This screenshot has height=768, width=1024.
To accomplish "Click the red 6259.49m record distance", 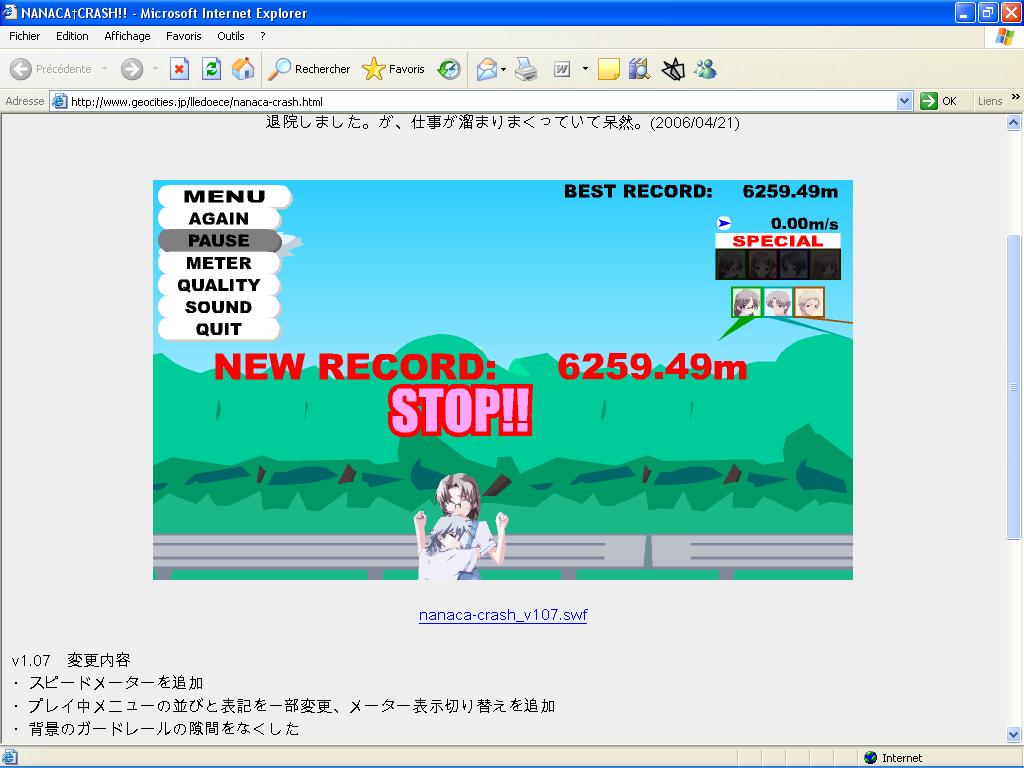I will pos(652,366).
